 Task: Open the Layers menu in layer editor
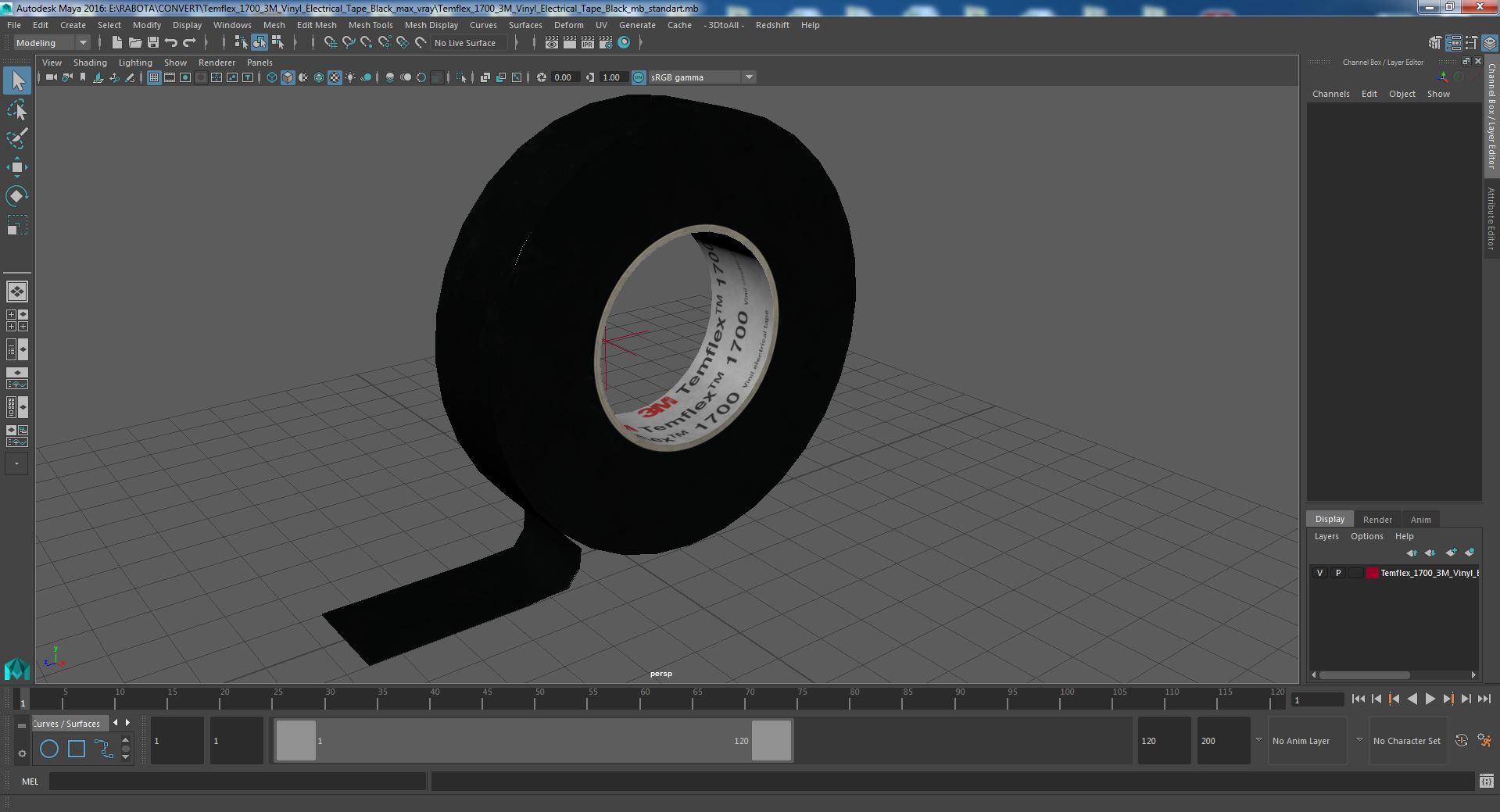[x=1326, y=536]
